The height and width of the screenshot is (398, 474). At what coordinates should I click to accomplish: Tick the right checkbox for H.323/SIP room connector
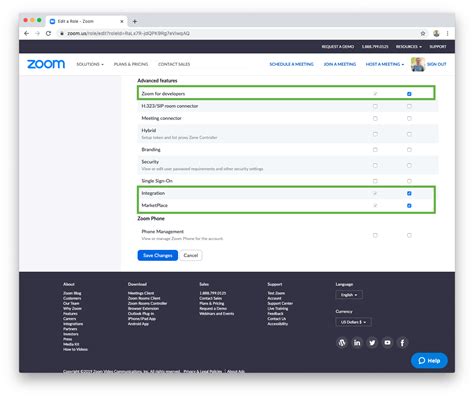pyautogui.click(x=409, y=106)
